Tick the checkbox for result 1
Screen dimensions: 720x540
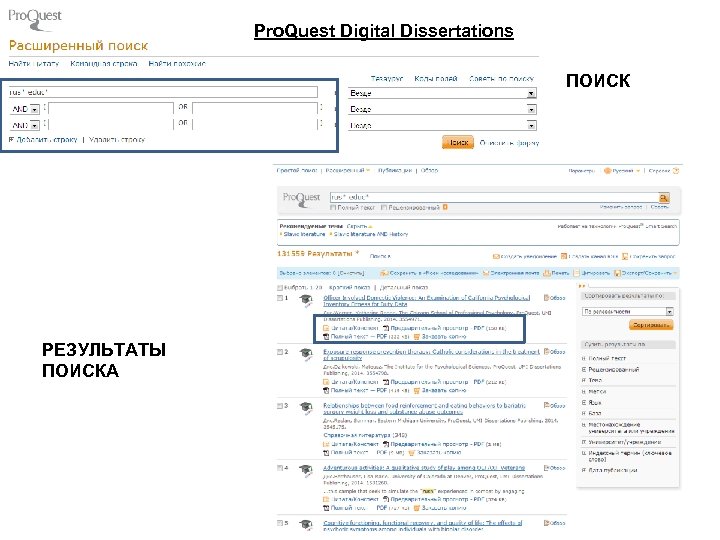pyautogui.click(x=280, y=298)
